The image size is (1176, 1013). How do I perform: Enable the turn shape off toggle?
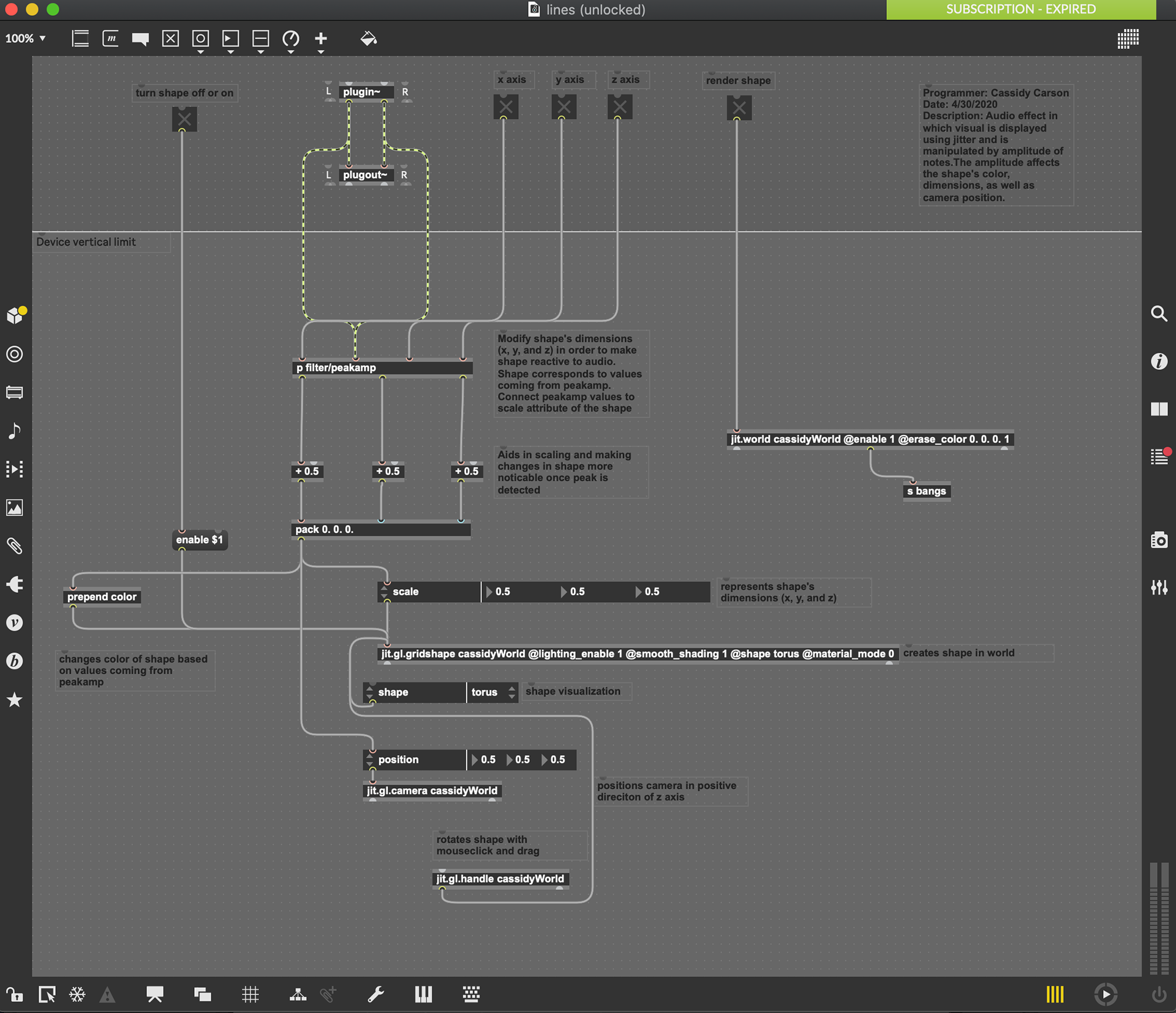tap(184, 119)
